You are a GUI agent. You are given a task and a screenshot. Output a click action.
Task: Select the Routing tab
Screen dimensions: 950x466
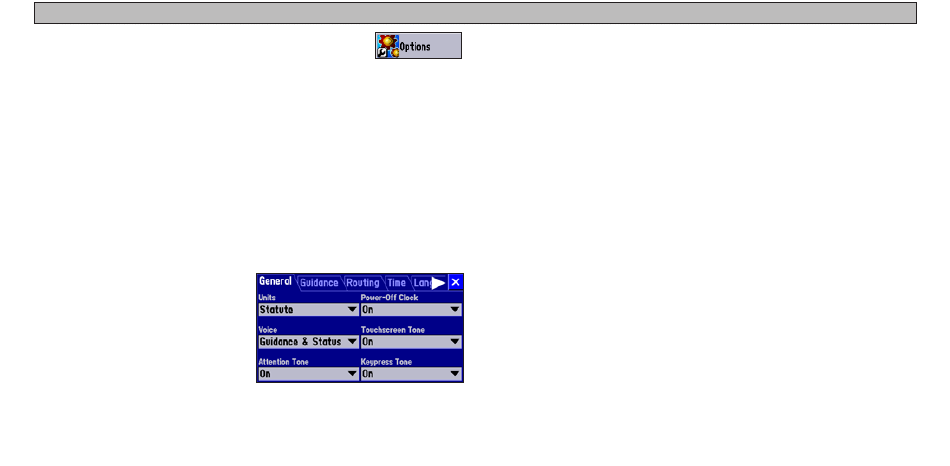point(362,283)
